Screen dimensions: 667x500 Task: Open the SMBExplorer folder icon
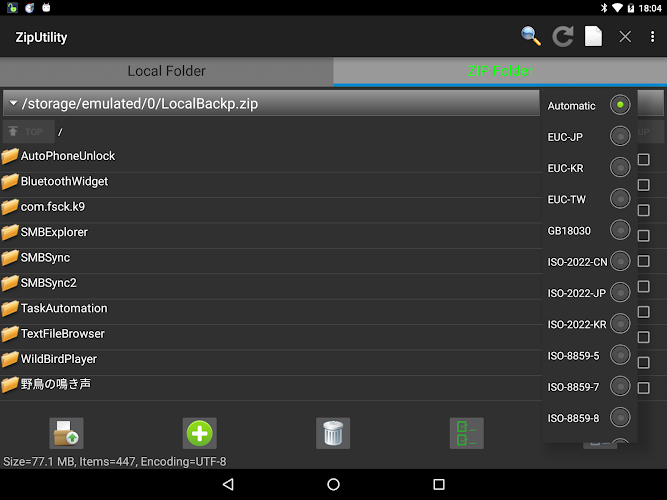pyautogui.click(x=10, y=232)
